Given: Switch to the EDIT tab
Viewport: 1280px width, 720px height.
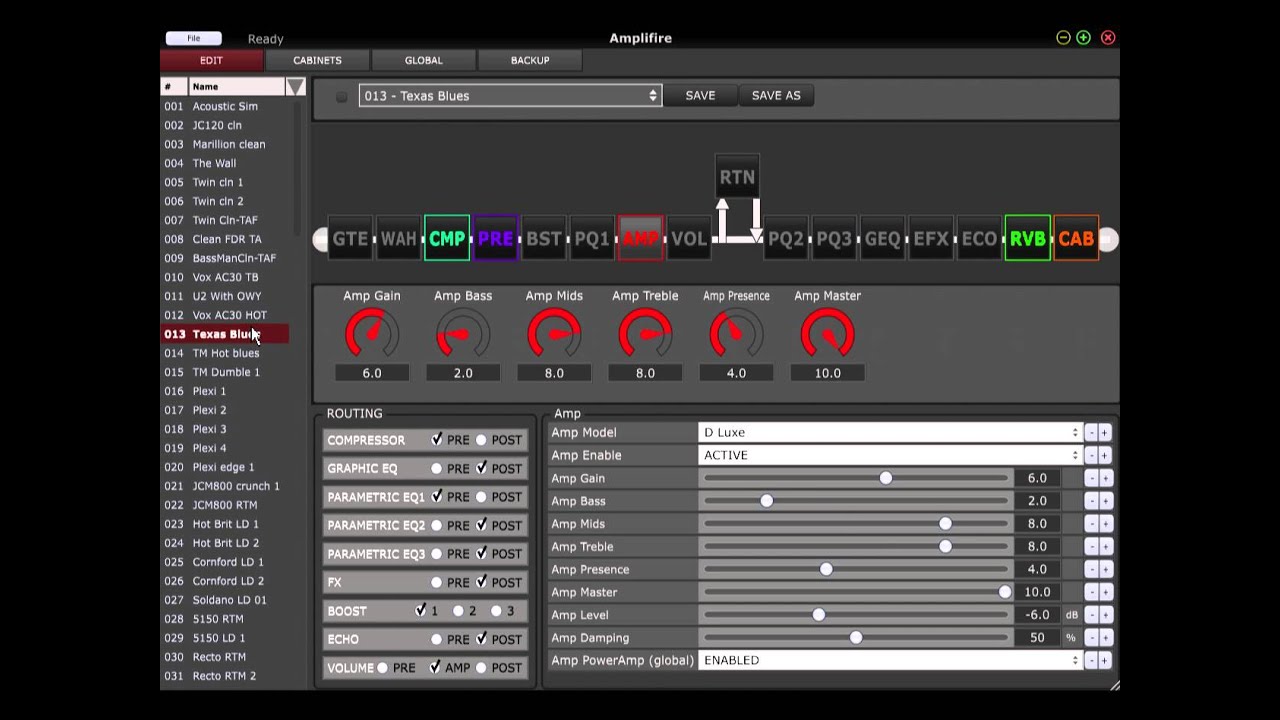Looking at the screenshot, I should click(211, 60).
